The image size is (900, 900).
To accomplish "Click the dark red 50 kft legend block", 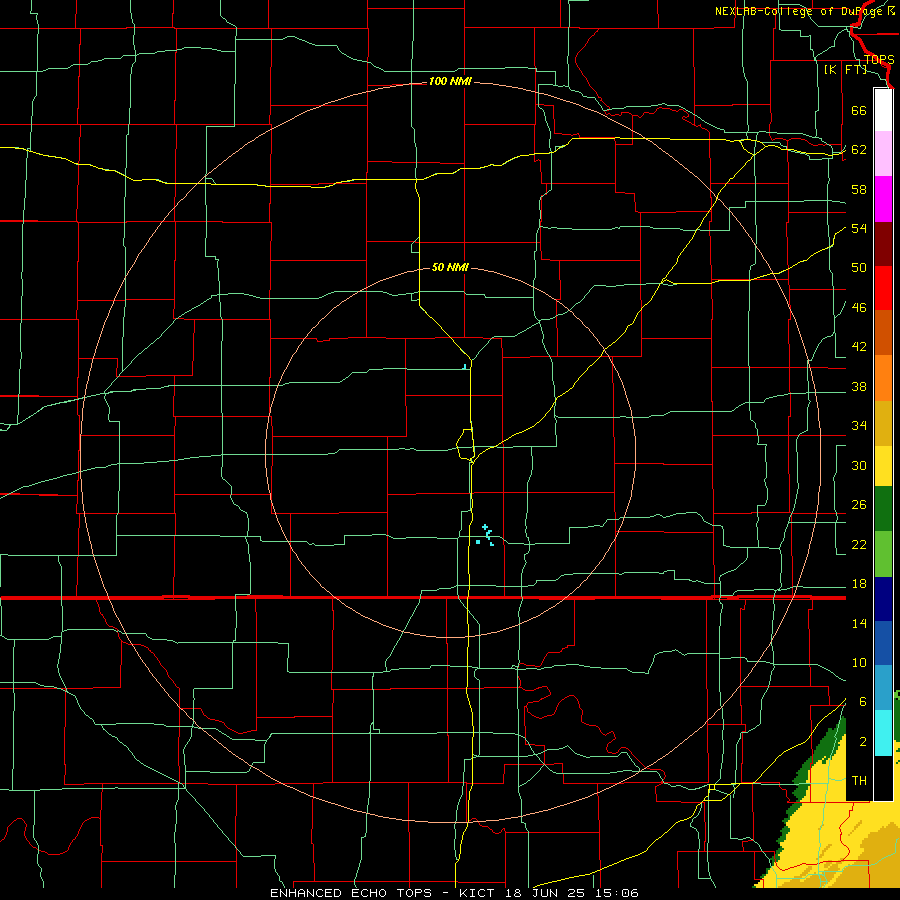I will click(883, 244).
